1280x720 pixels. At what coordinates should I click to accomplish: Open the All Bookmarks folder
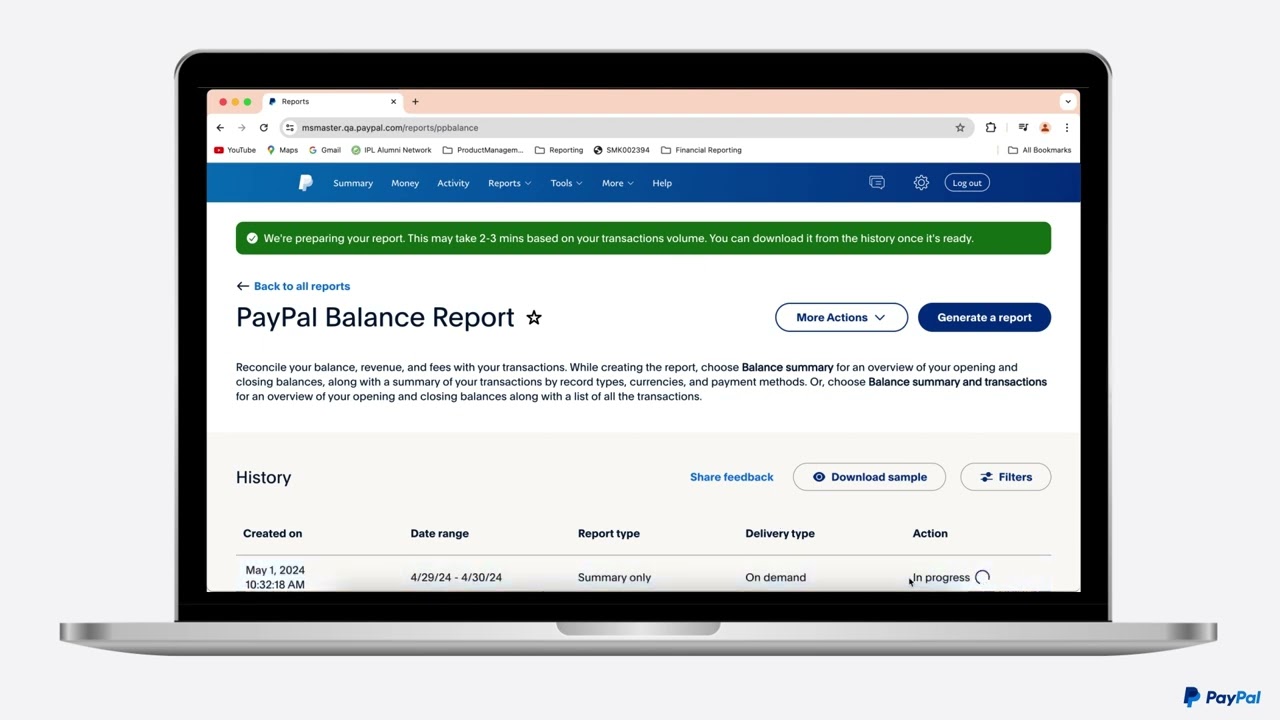click(1039, 150)
